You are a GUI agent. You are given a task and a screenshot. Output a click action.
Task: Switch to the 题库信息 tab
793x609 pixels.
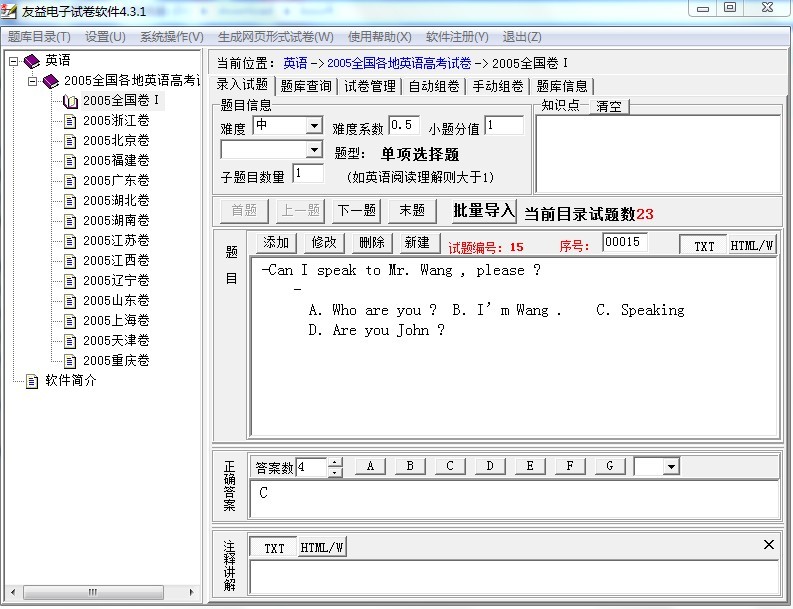[562, 86]
